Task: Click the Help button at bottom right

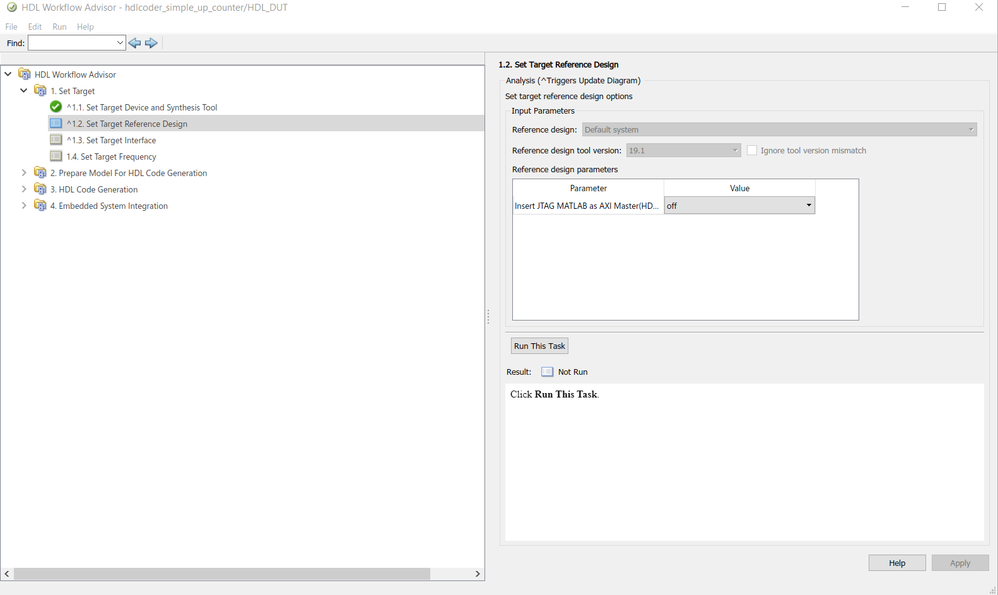Action: pyautogui.click(x=897, y=563)
